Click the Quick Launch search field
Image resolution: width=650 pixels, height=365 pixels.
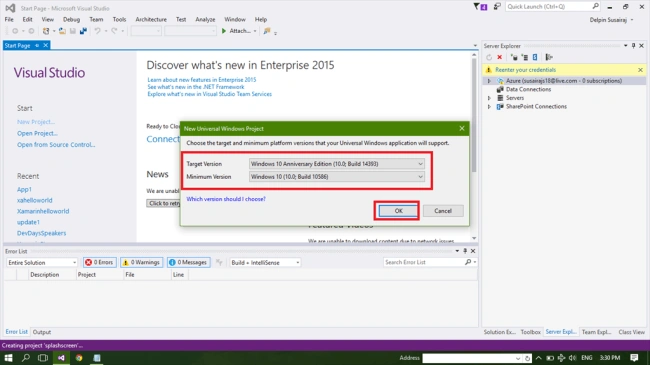tap(548, 6)
